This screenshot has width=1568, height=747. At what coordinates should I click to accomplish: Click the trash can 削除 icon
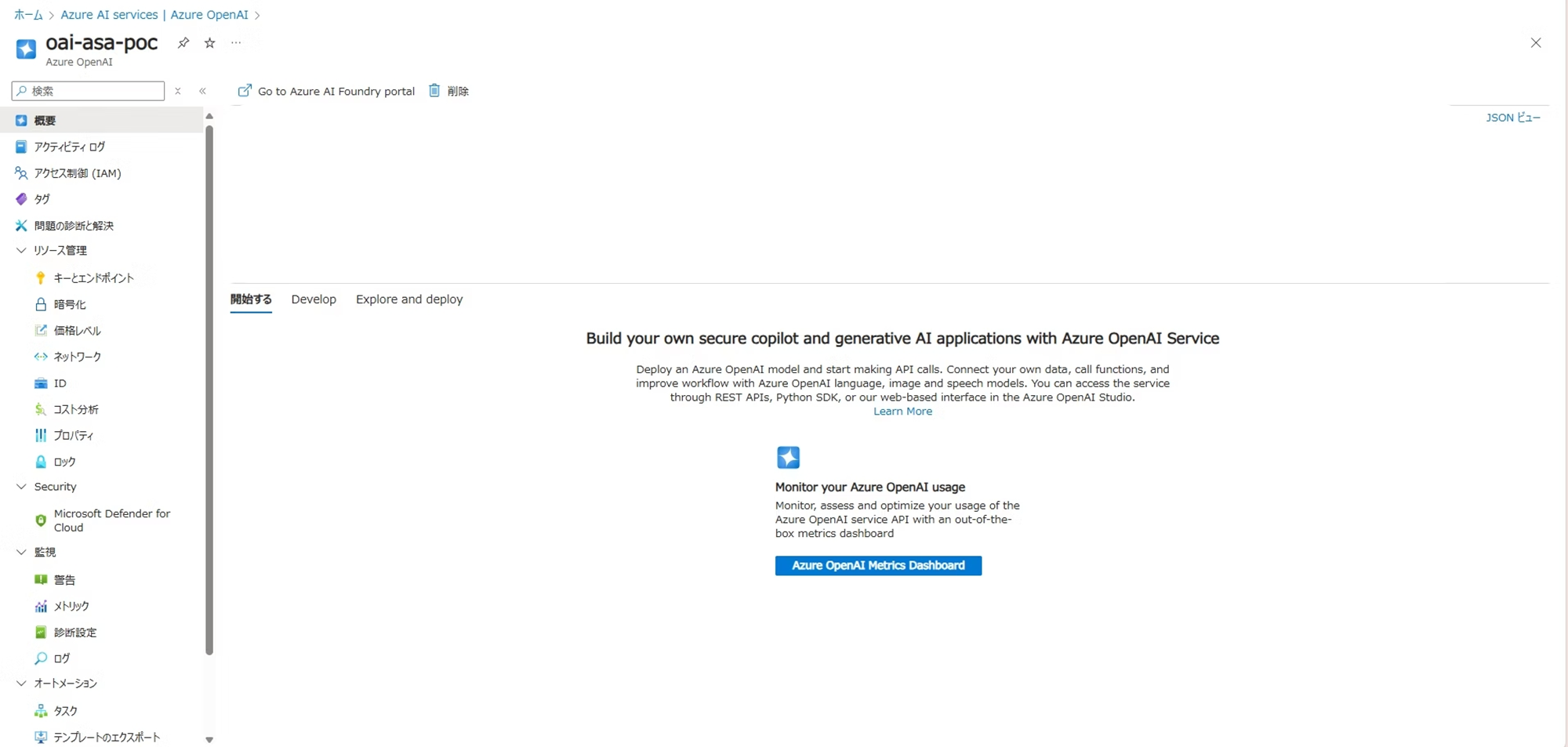pos(434,91)
